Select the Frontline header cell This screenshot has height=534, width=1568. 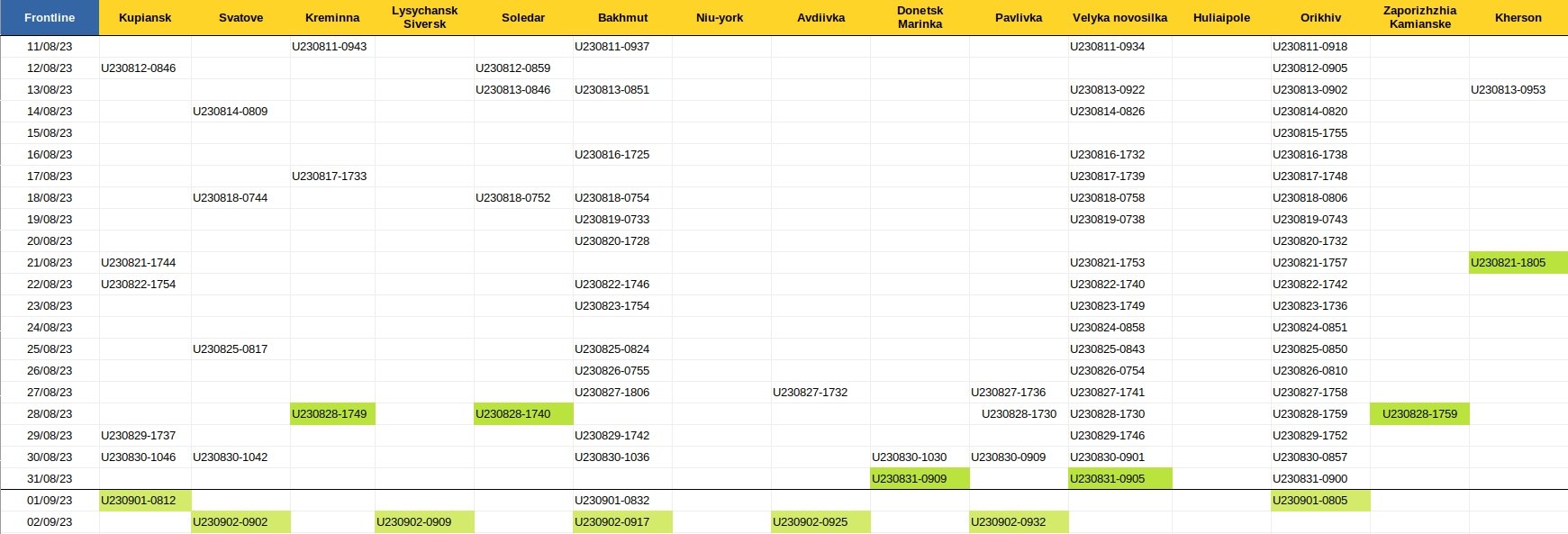coord(50,17)
